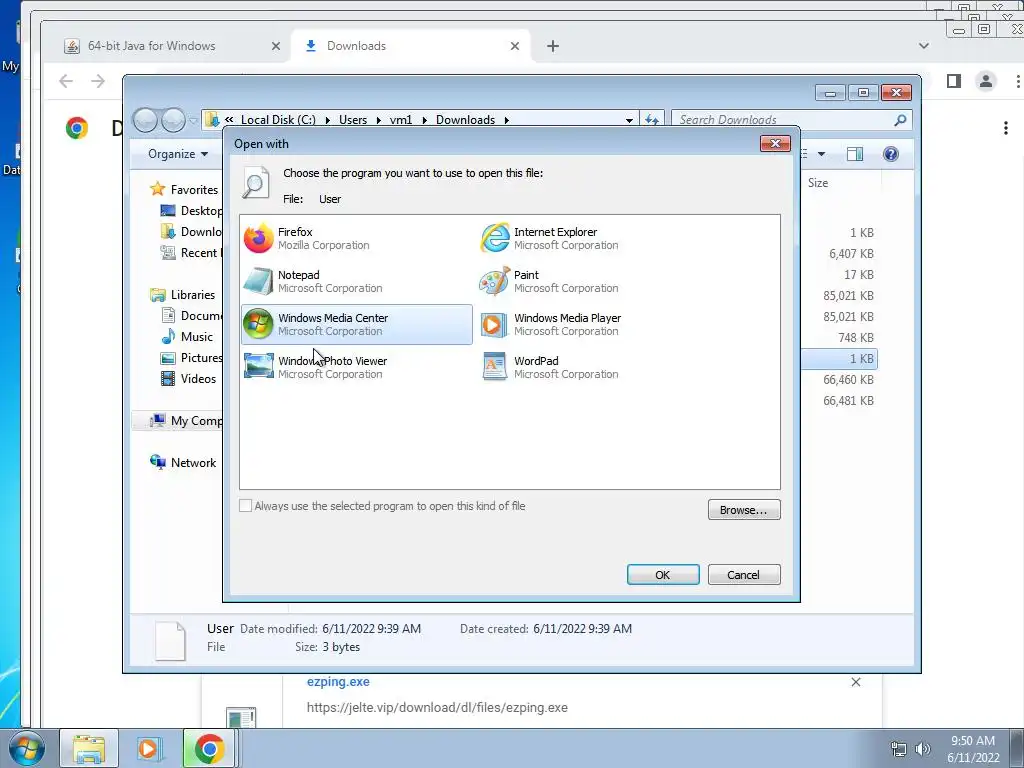Click vm1 in the address breadcrumb
The height and width of the screenshot is (768, 1024).
pyautogui.click(x=401, y=120)
